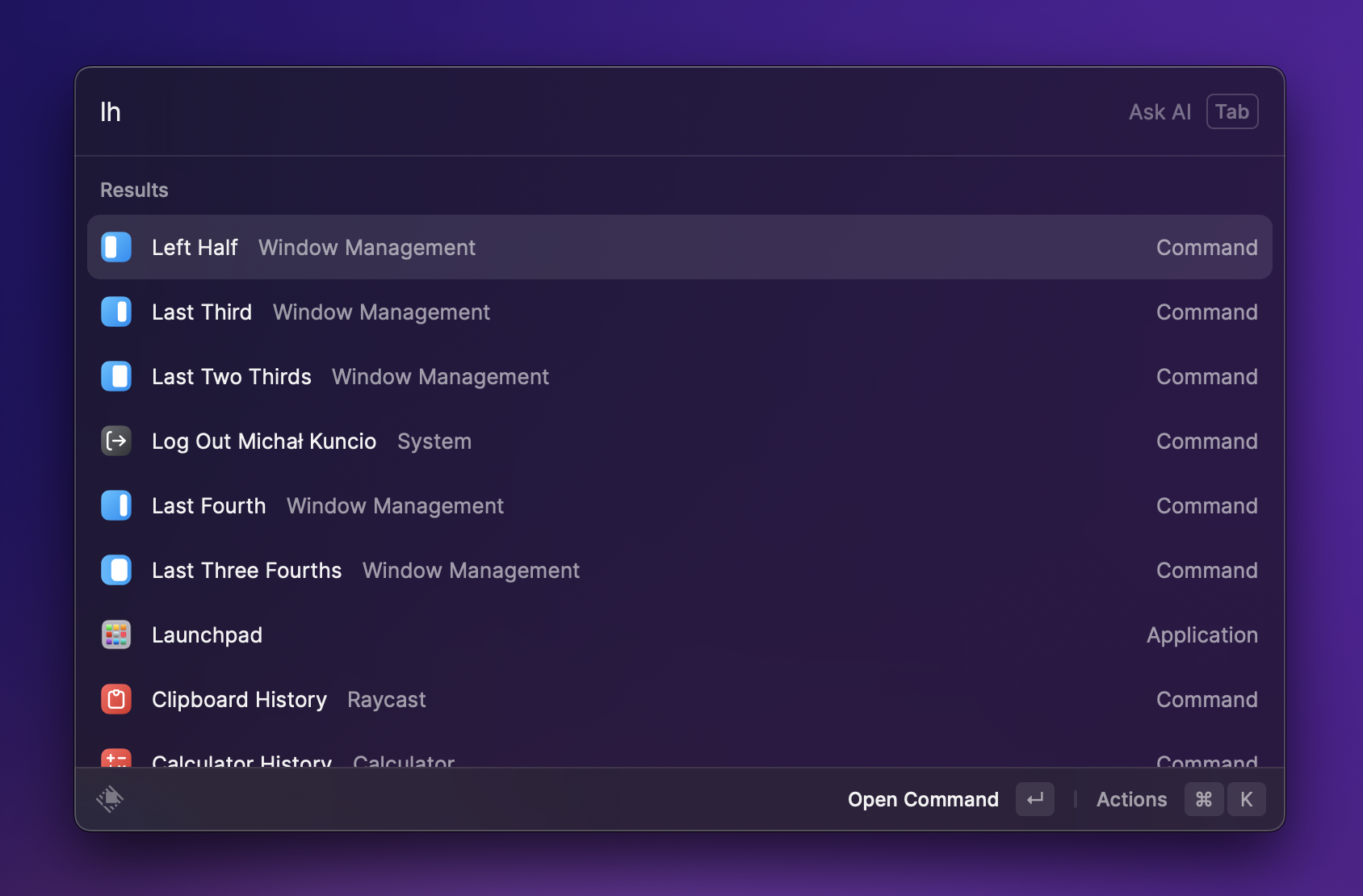Click the Clipboard History icon
1363x896 pixels.
[116, 699]
